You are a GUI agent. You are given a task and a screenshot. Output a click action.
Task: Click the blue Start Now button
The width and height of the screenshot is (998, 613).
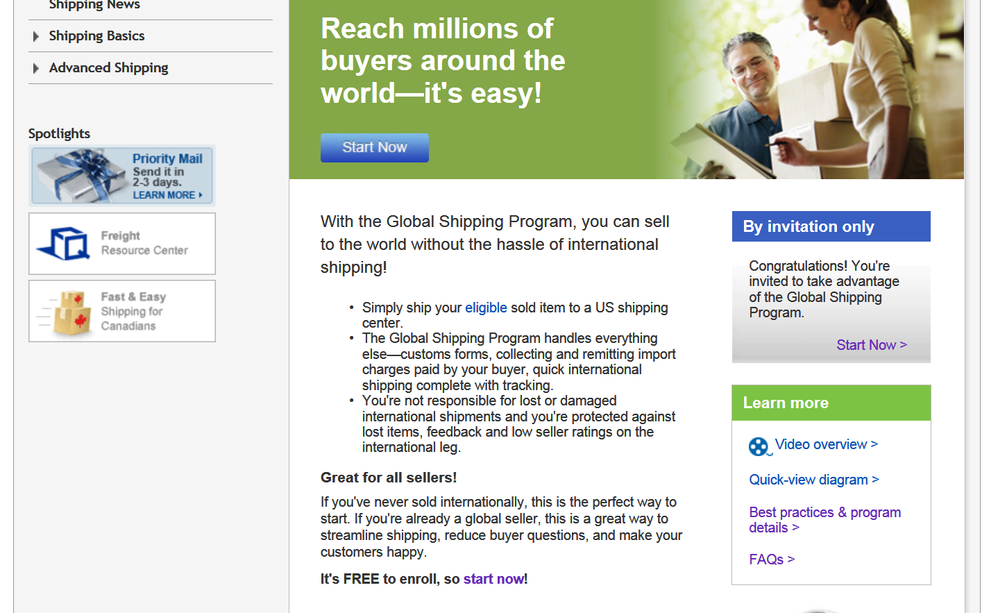(x=374, y=148)
